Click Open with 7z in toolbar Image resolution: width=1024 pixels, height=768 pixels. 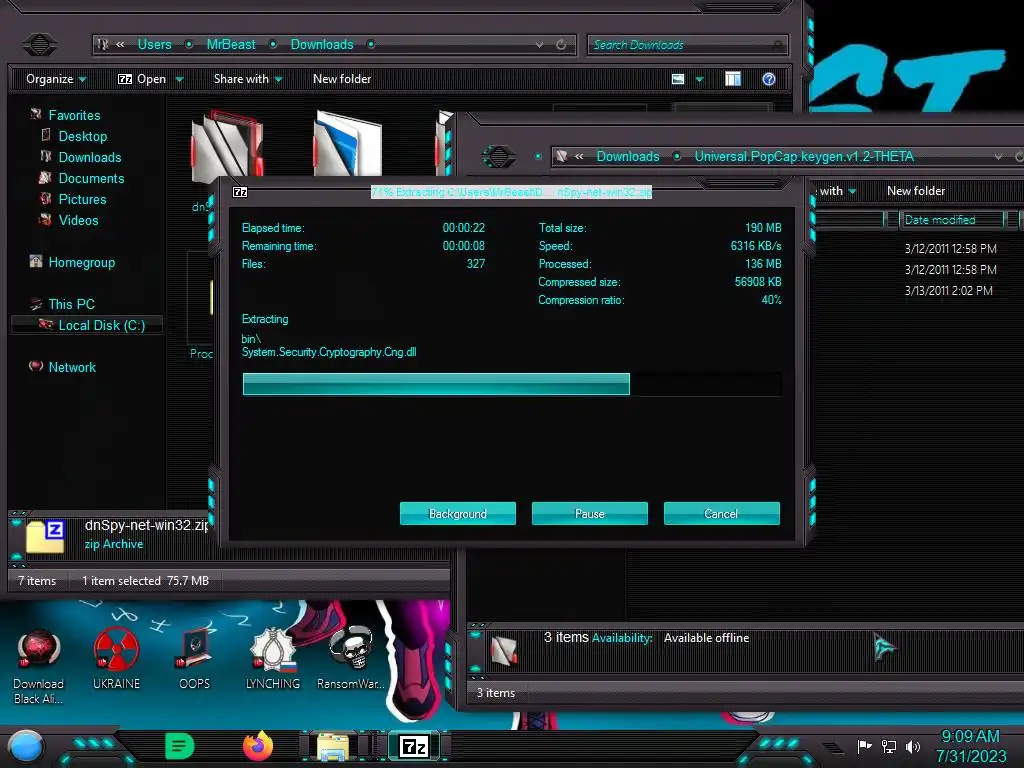(x=142, y=79)
